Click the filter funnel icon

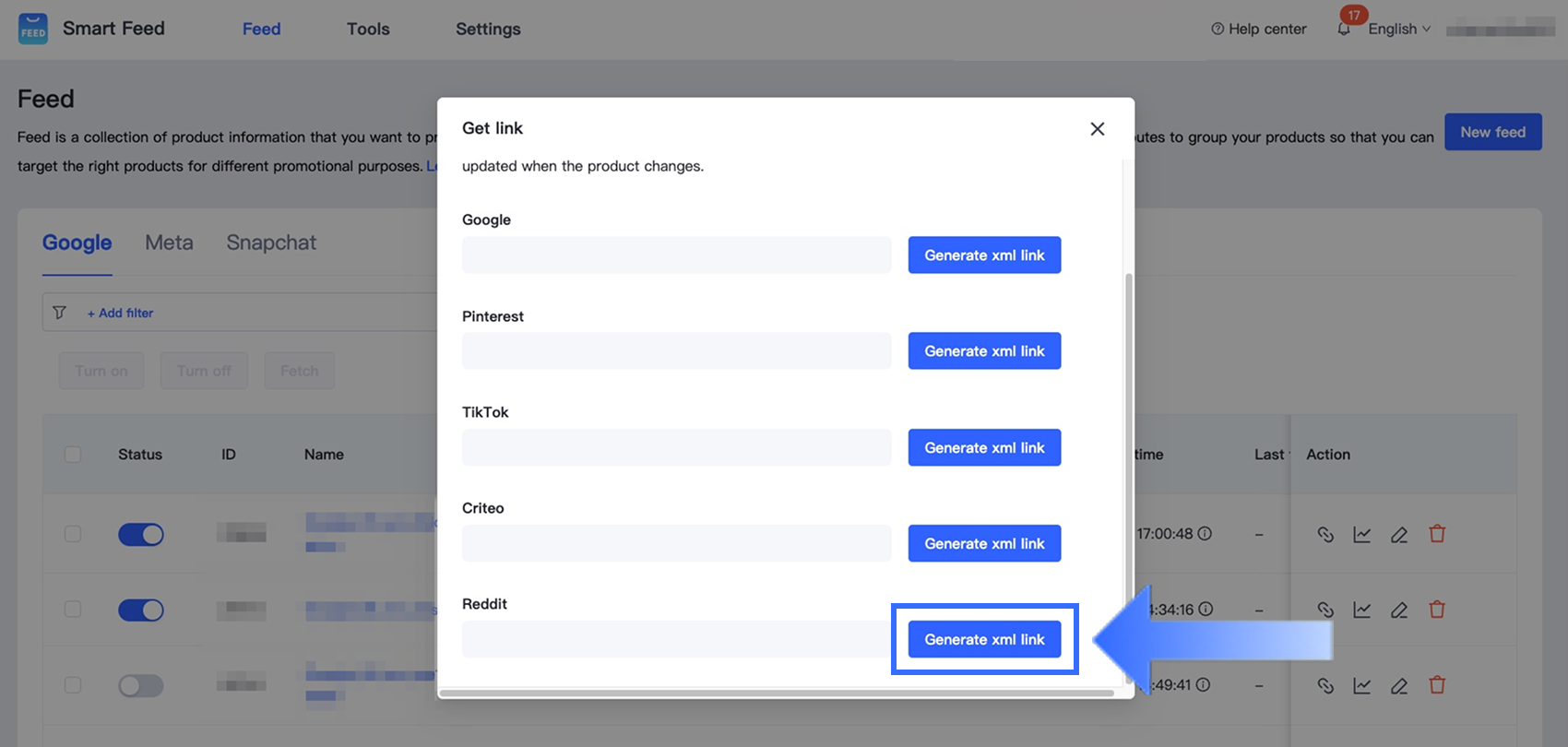pos(59,313)
